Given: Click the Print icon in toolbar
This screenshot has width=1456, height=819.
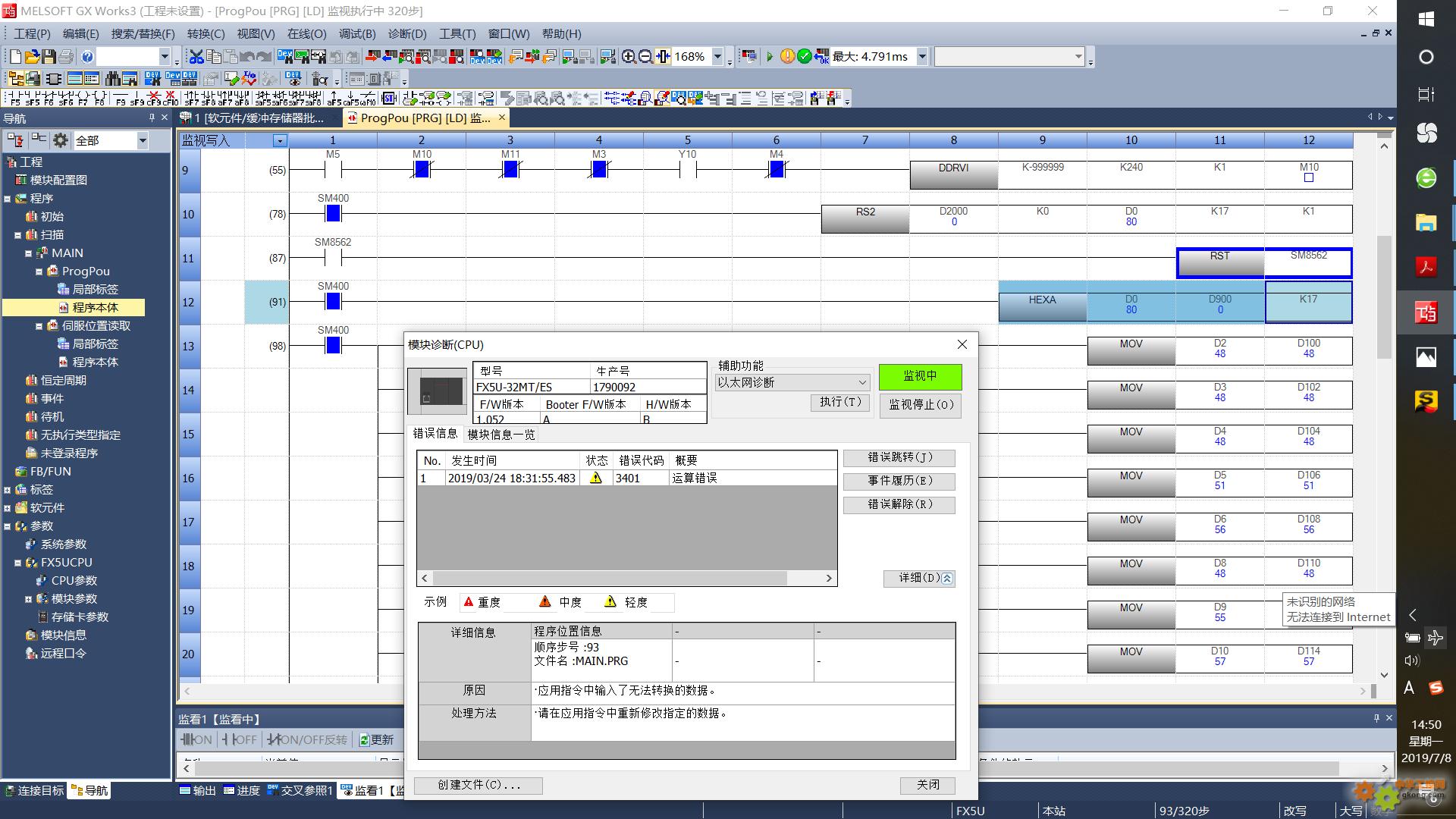Looking at the screenshot, I should 66,56.
